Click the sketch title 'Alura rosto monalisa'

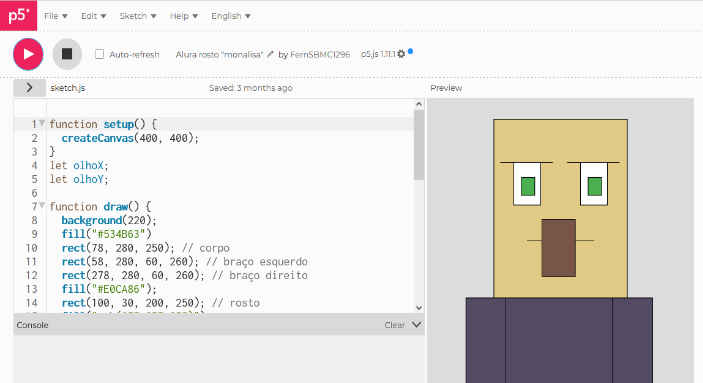[219, 54]
